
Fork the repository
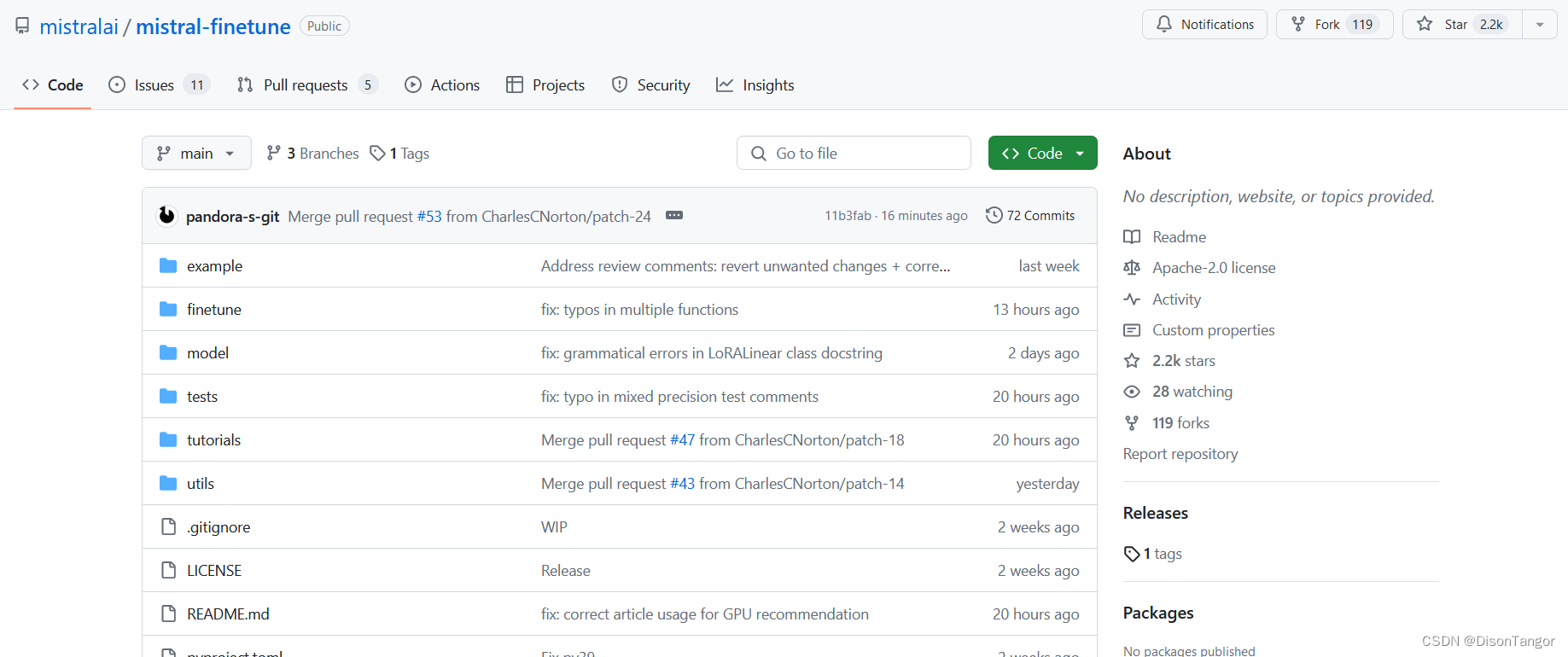point(1334,25)
